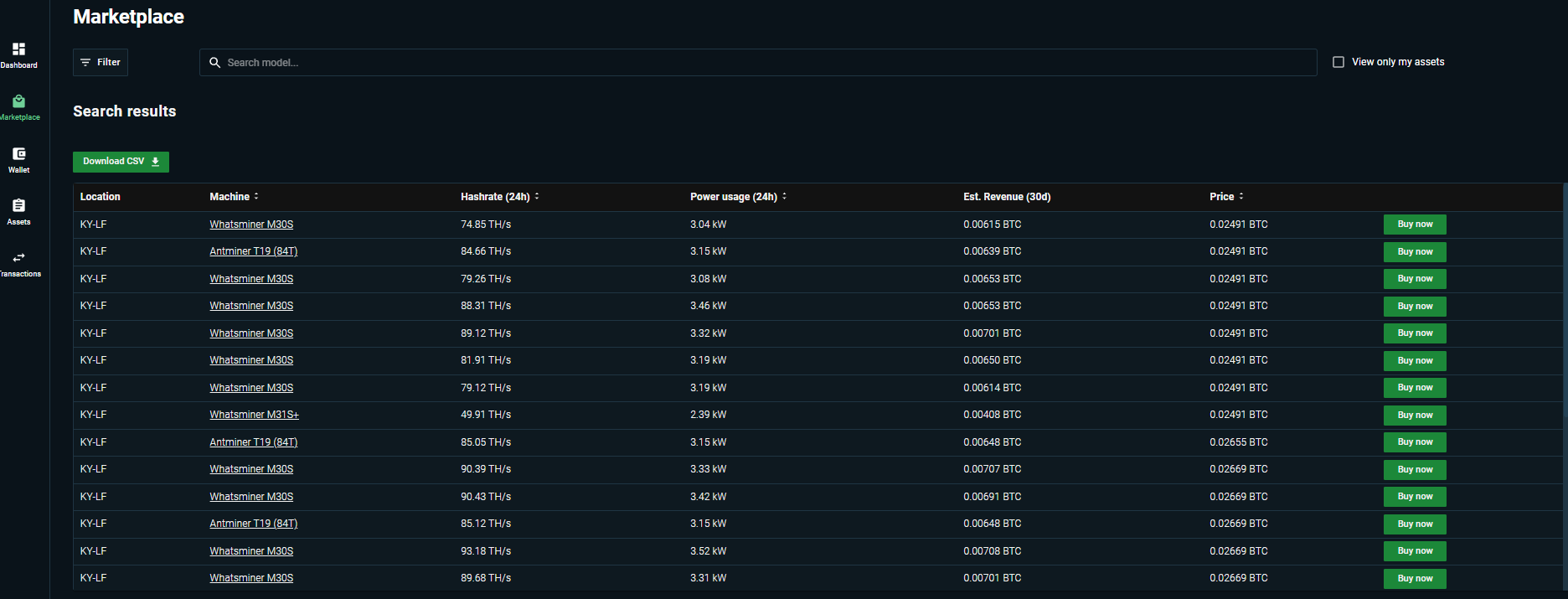Open the Filter button
Viewport: 1568px width, 599px height.
coord(101,63)
